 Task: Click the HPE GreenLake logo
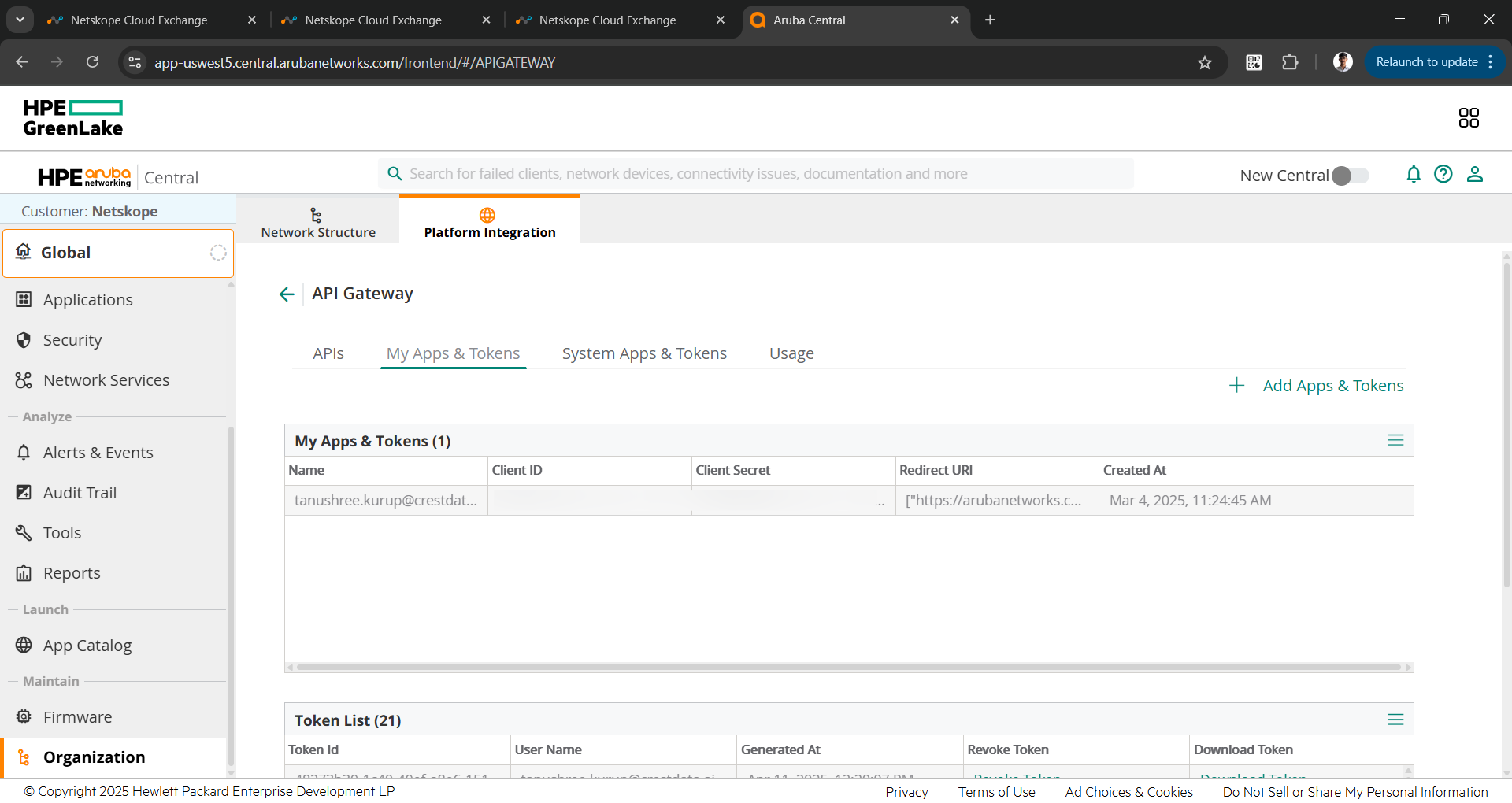72,118
